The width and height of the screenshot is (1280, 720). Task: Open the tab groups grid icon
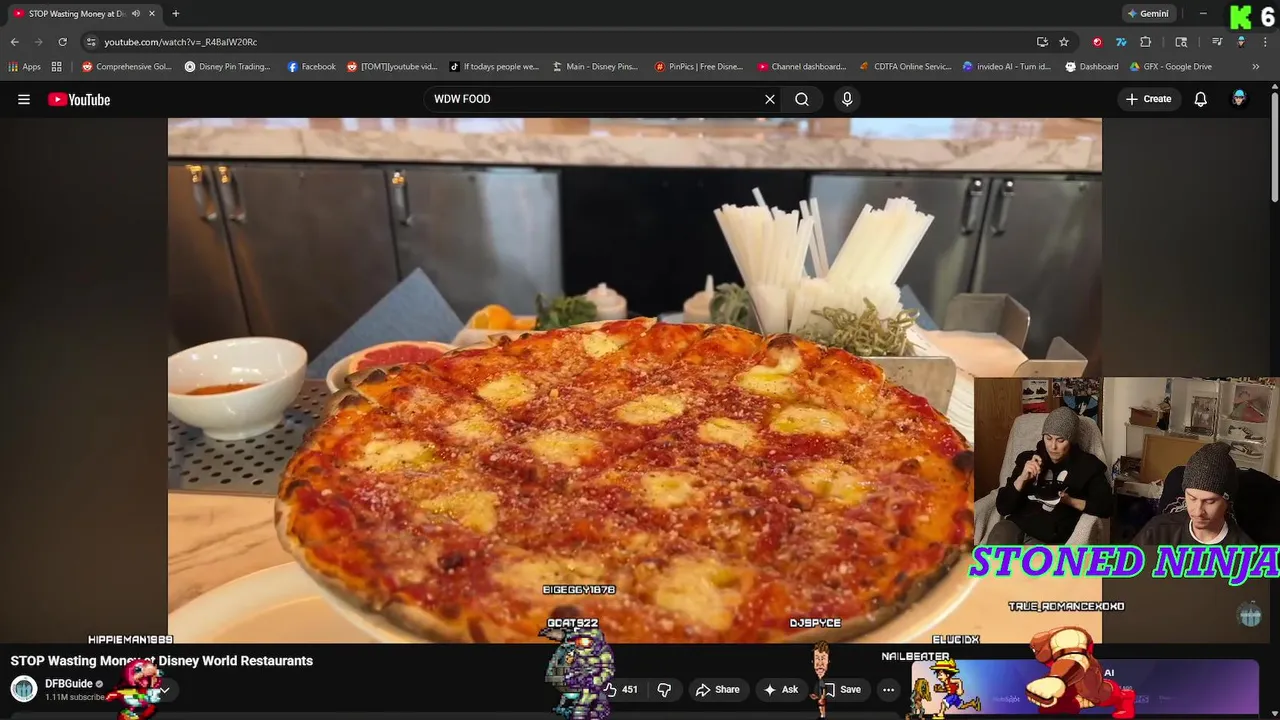(57, 67)
